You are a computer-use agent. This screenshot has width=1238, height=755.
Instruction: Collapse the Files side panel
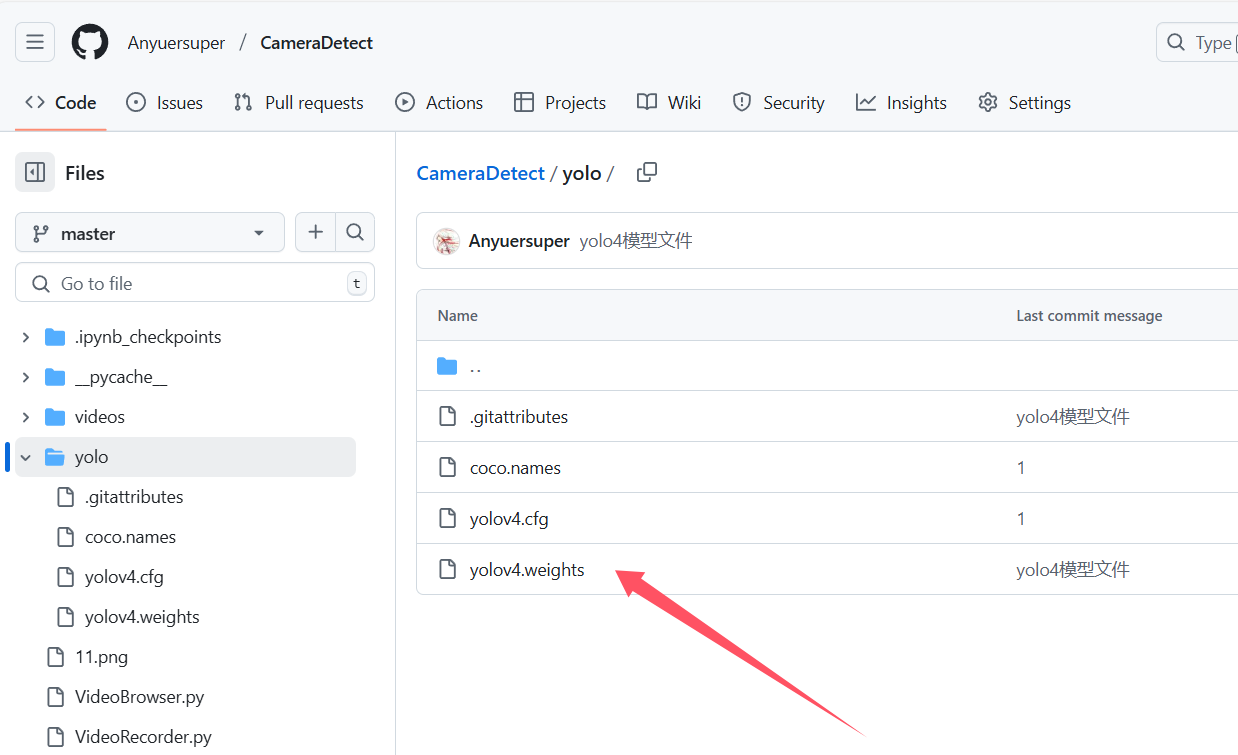click(x=35, y=173)
